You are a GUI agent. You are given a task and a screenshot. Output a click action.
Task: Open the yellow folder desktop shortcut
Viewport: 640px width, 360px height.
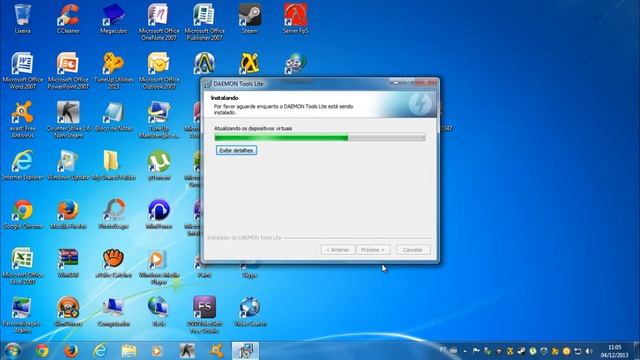click(x=113, y=165)
